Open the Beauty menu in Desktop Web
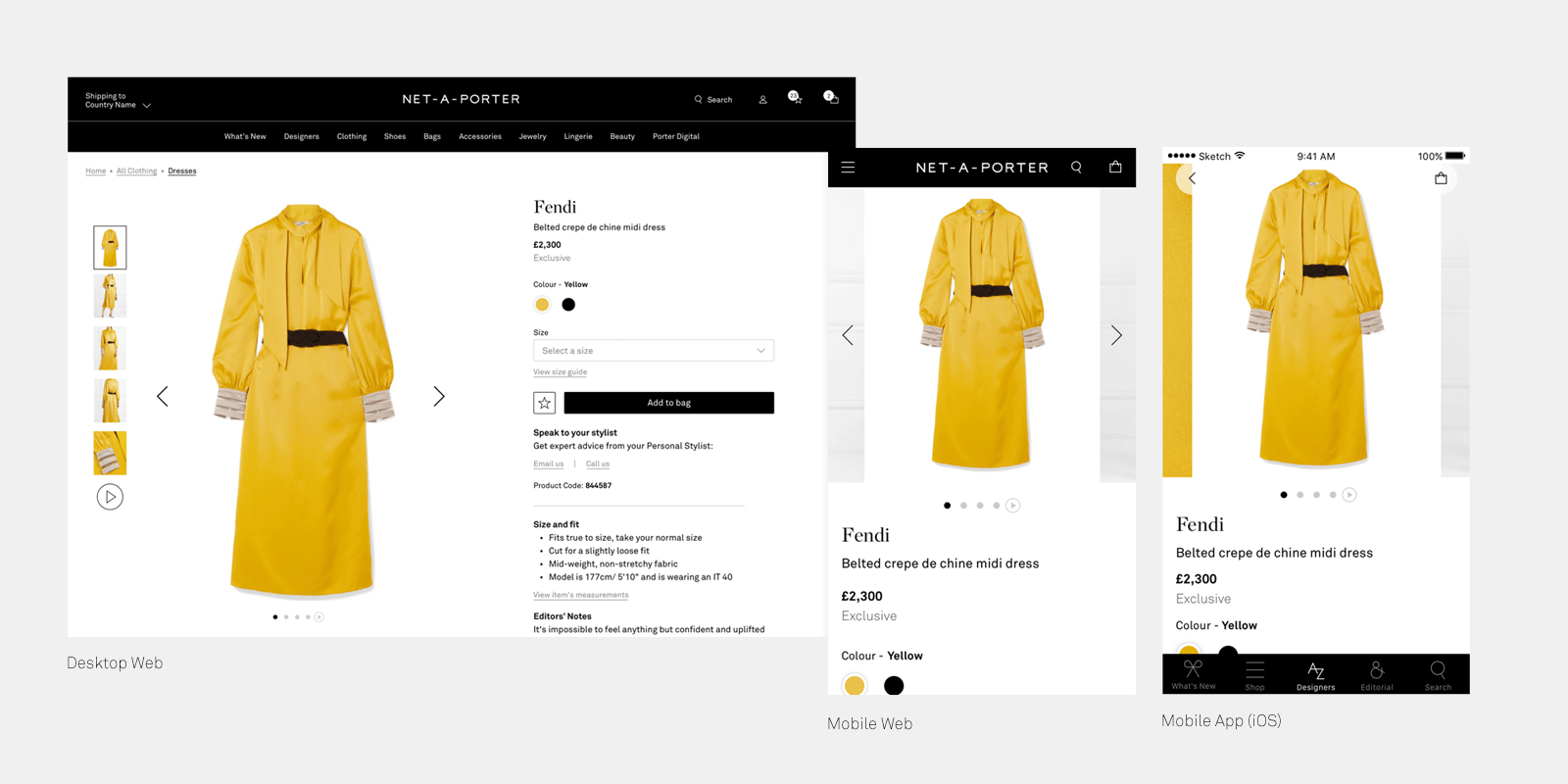Viewport: 1568px width, 784px height. [622, 136]
